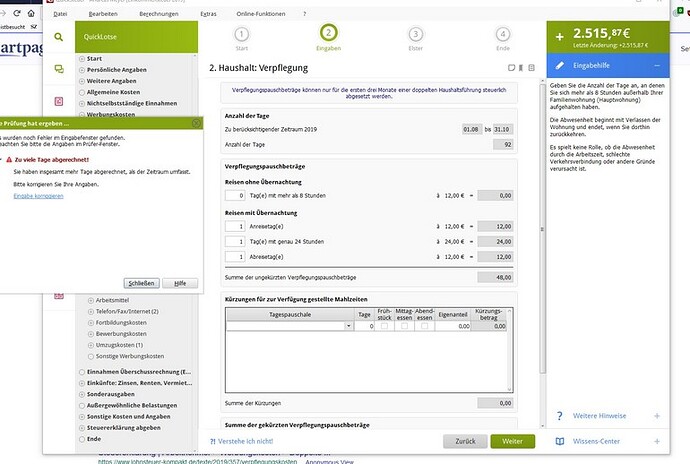This screenshot has width=690, height=464.
Task: Select Sonstige Werbungskosten in the tree
Action: 130,356
